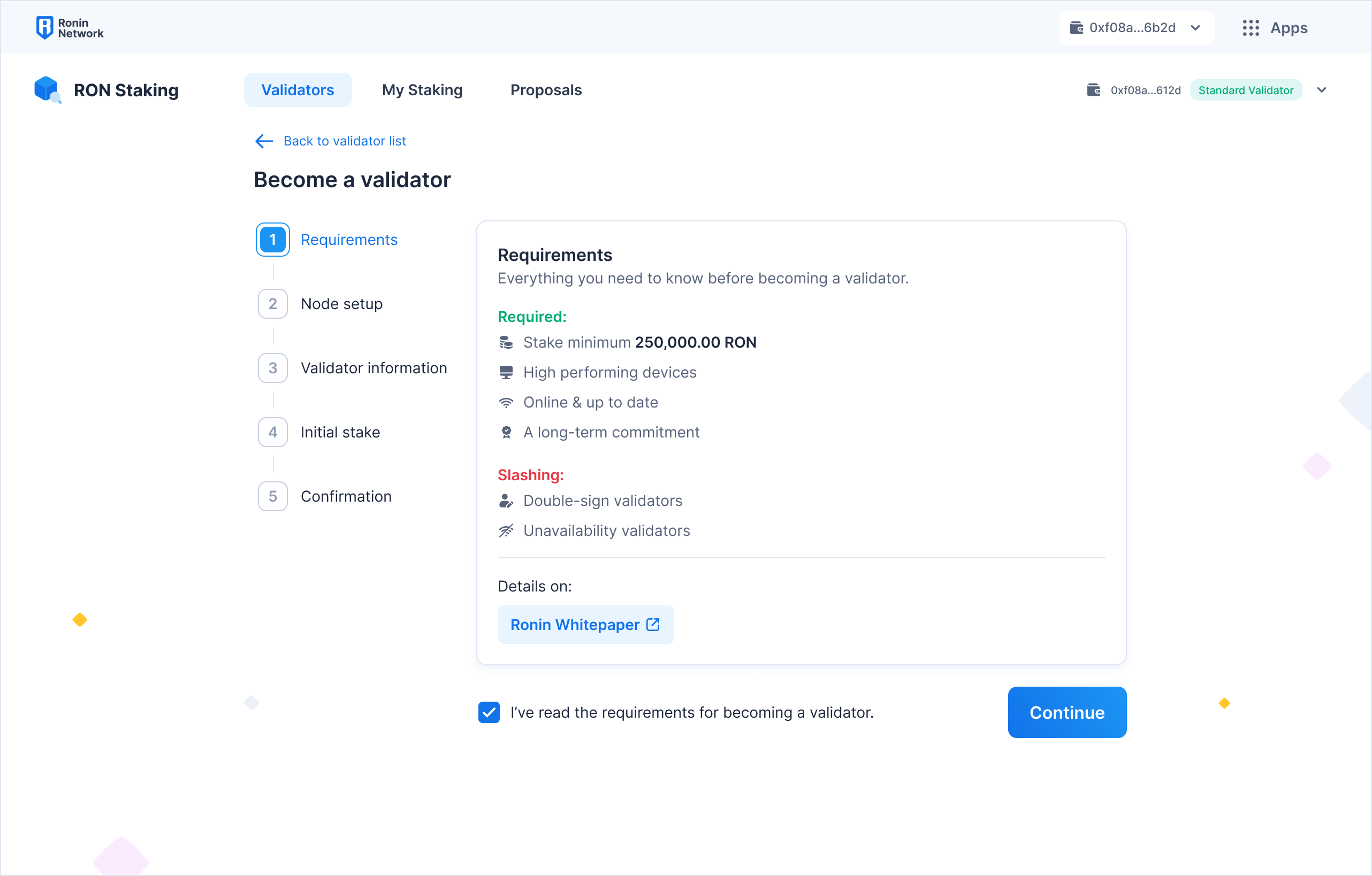Click the Standard Validator badge
The image size is (1372, 876).
[1246, 90]
